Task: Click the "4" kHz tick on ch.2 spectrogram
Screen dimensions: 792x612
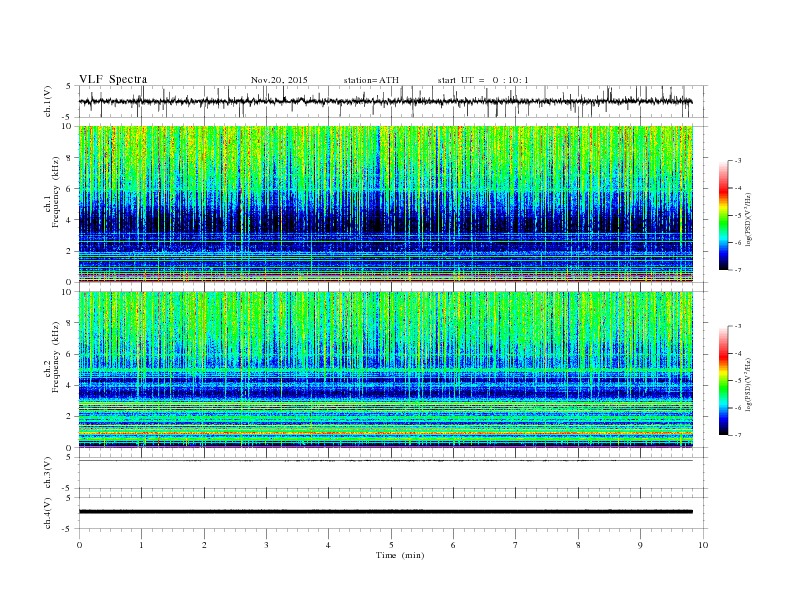Action: (70, 385)
